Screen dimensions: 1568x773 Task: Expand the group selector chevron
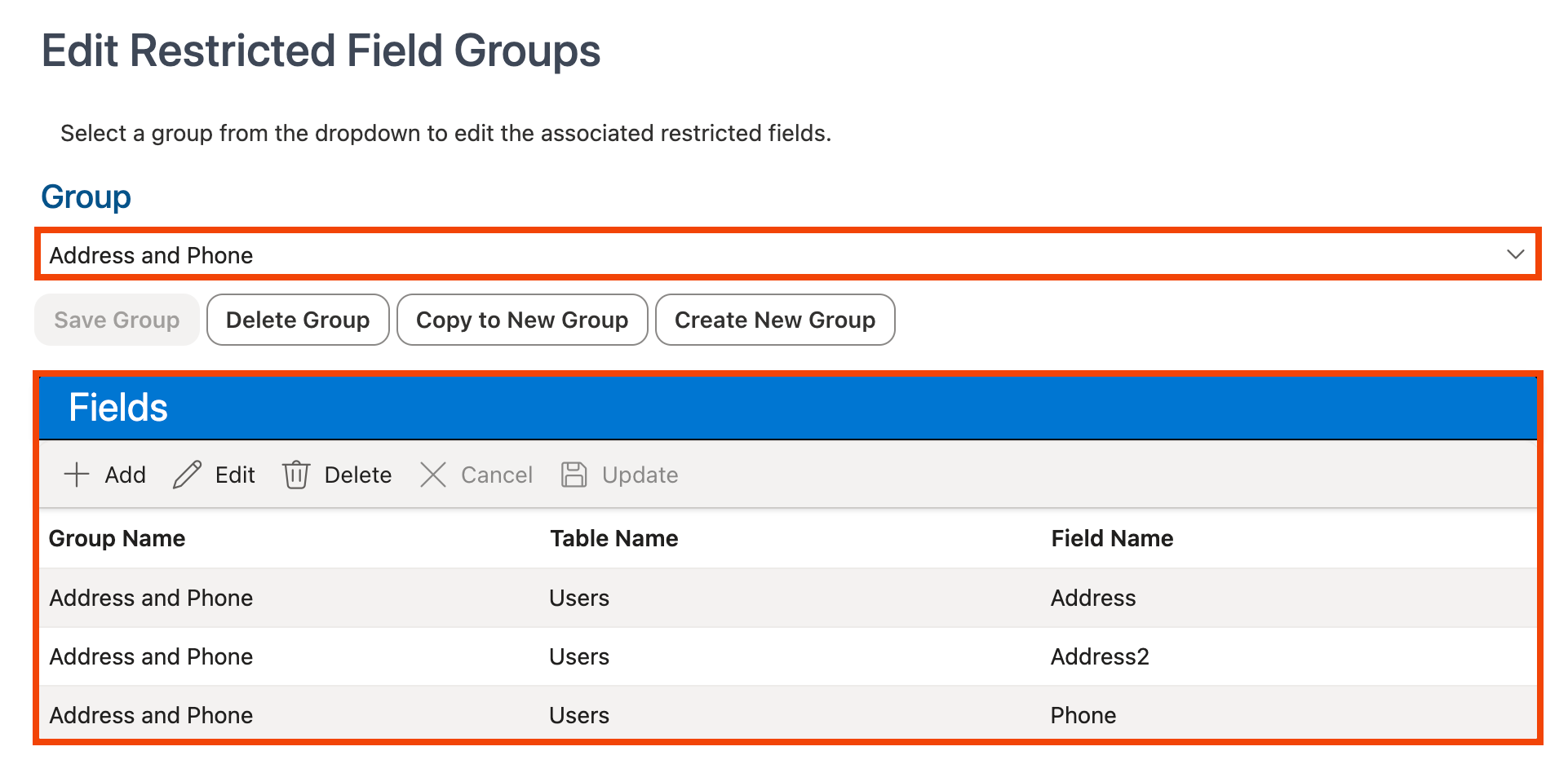[x=1513, y=254]
